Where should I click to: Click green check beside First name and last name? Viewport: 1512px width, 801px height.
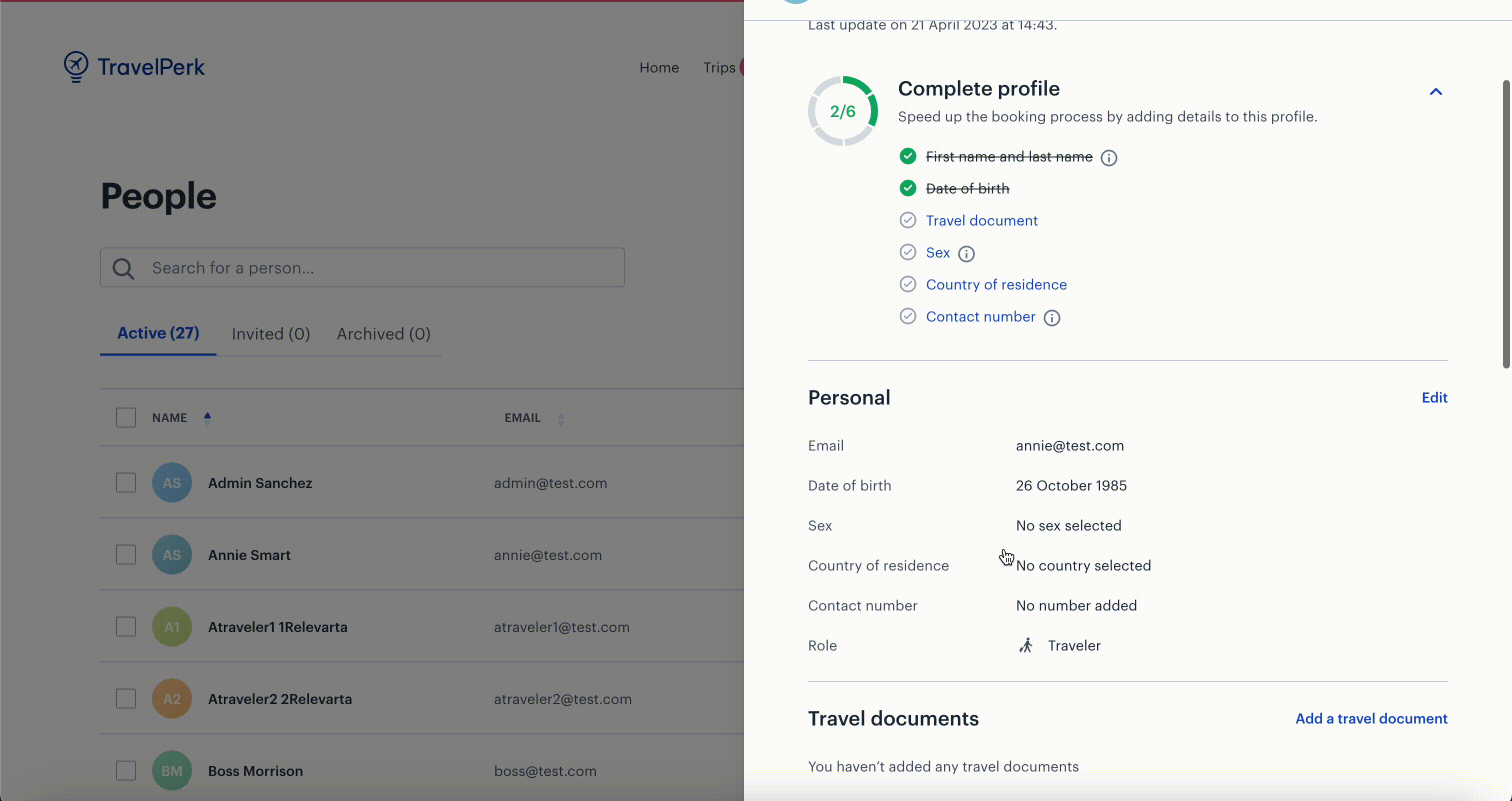coord(907,156)
